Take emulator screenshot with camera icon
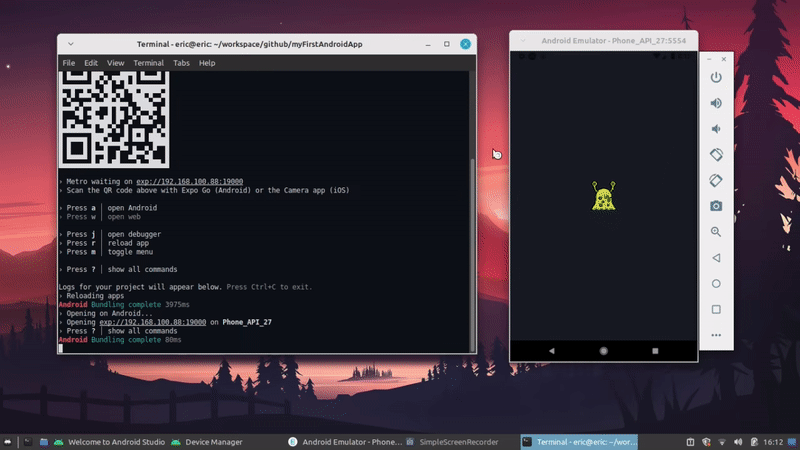The height and width of the screenshot is (450, 800). (x=716, y=206)
